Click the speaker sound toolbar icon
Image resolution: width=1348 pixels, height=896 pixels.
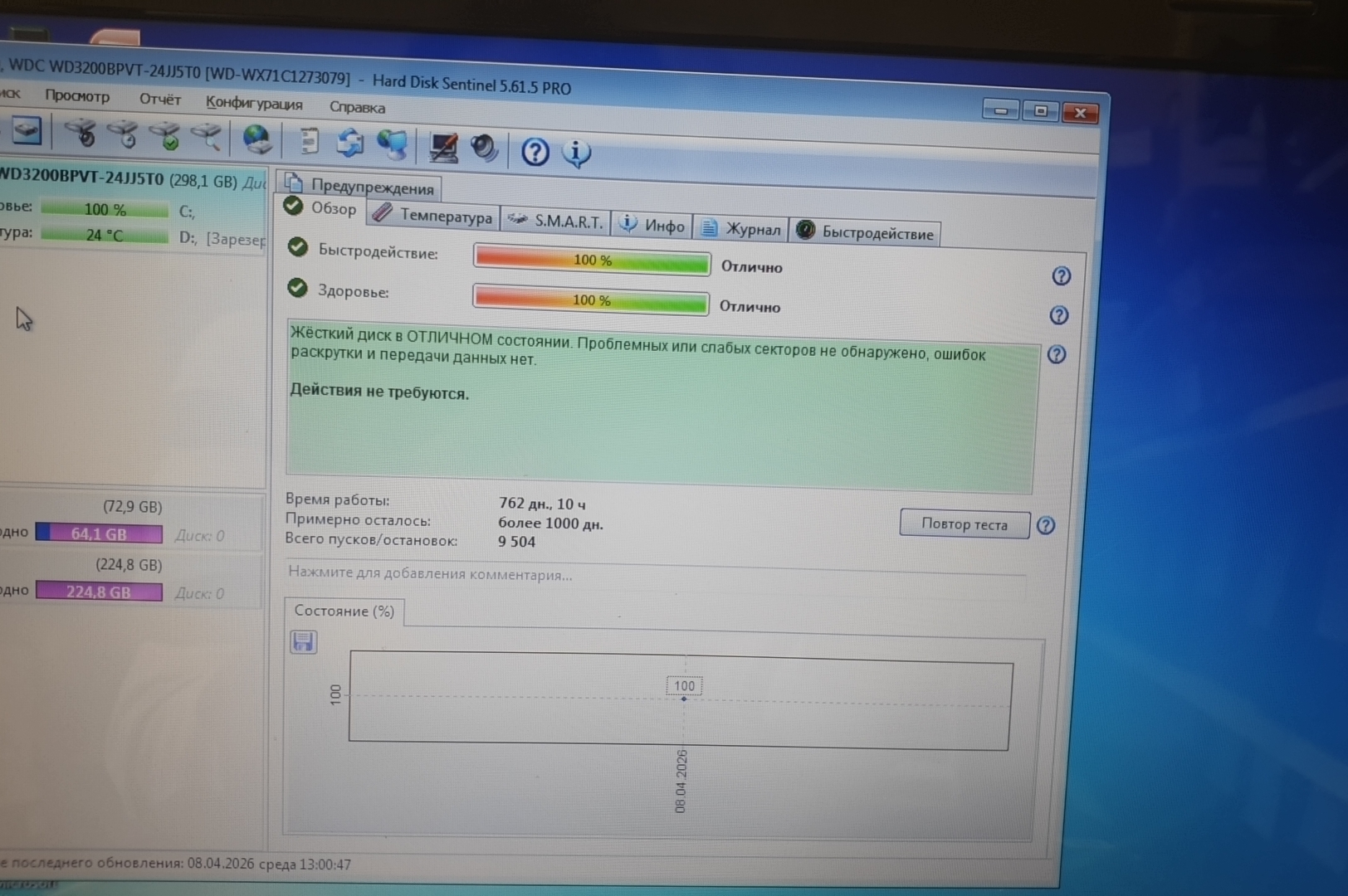click(484, 149)
